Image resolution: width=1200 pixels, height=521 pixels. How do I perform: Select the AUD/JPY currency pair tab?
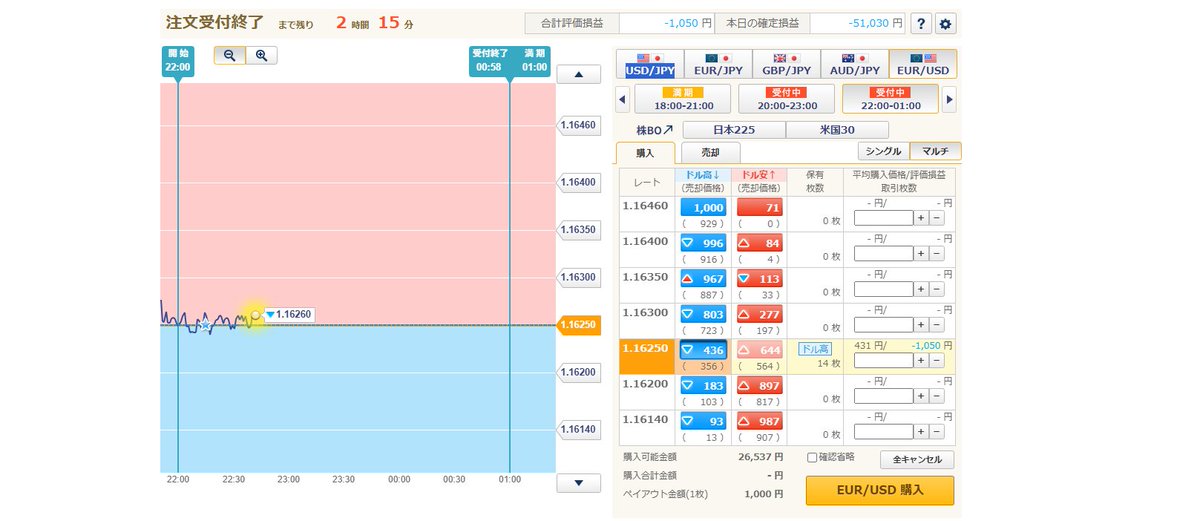(x=855, y=64)
